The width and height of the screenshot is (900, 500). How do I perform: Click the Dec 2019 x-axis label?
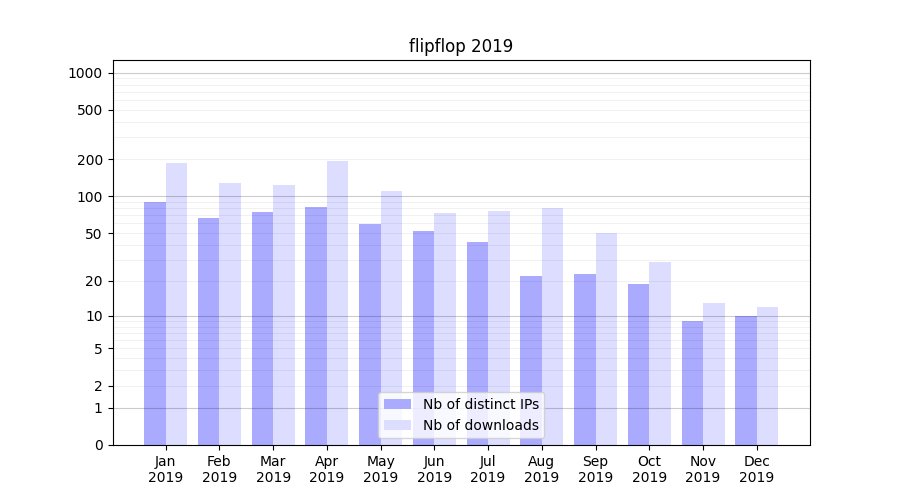(756, 469)
